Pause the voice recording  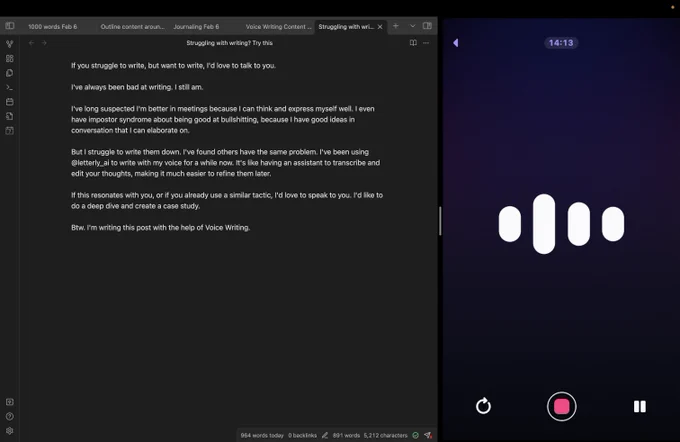click(640, 406)
